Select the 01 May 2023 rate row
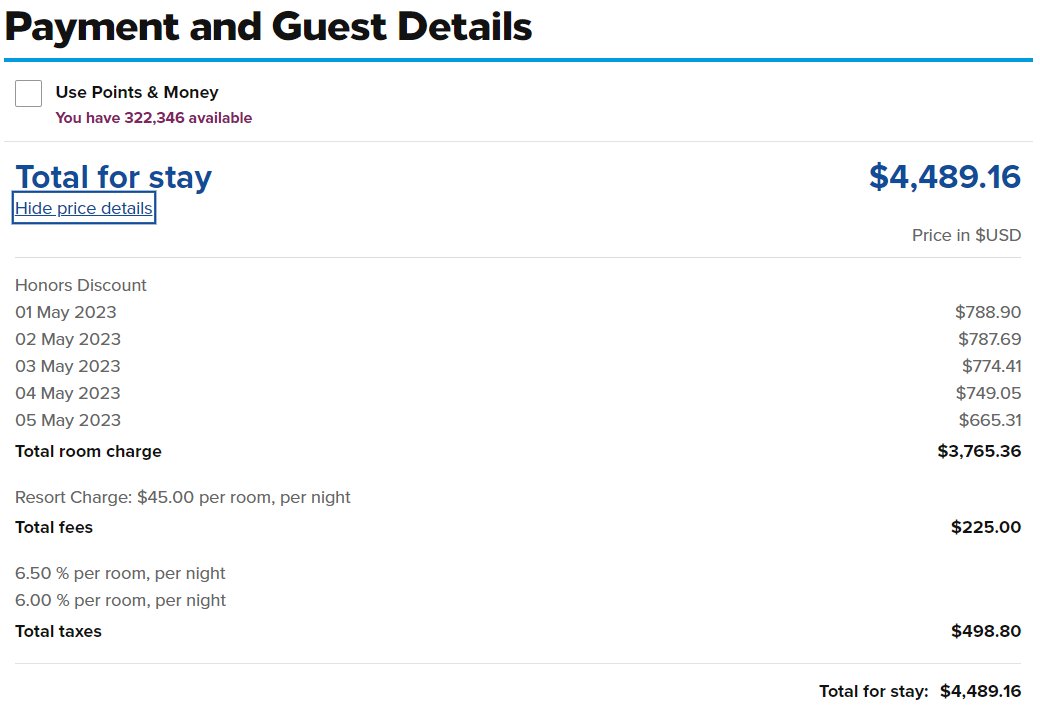The image size is (1040, 715). [x=518, y=312]
